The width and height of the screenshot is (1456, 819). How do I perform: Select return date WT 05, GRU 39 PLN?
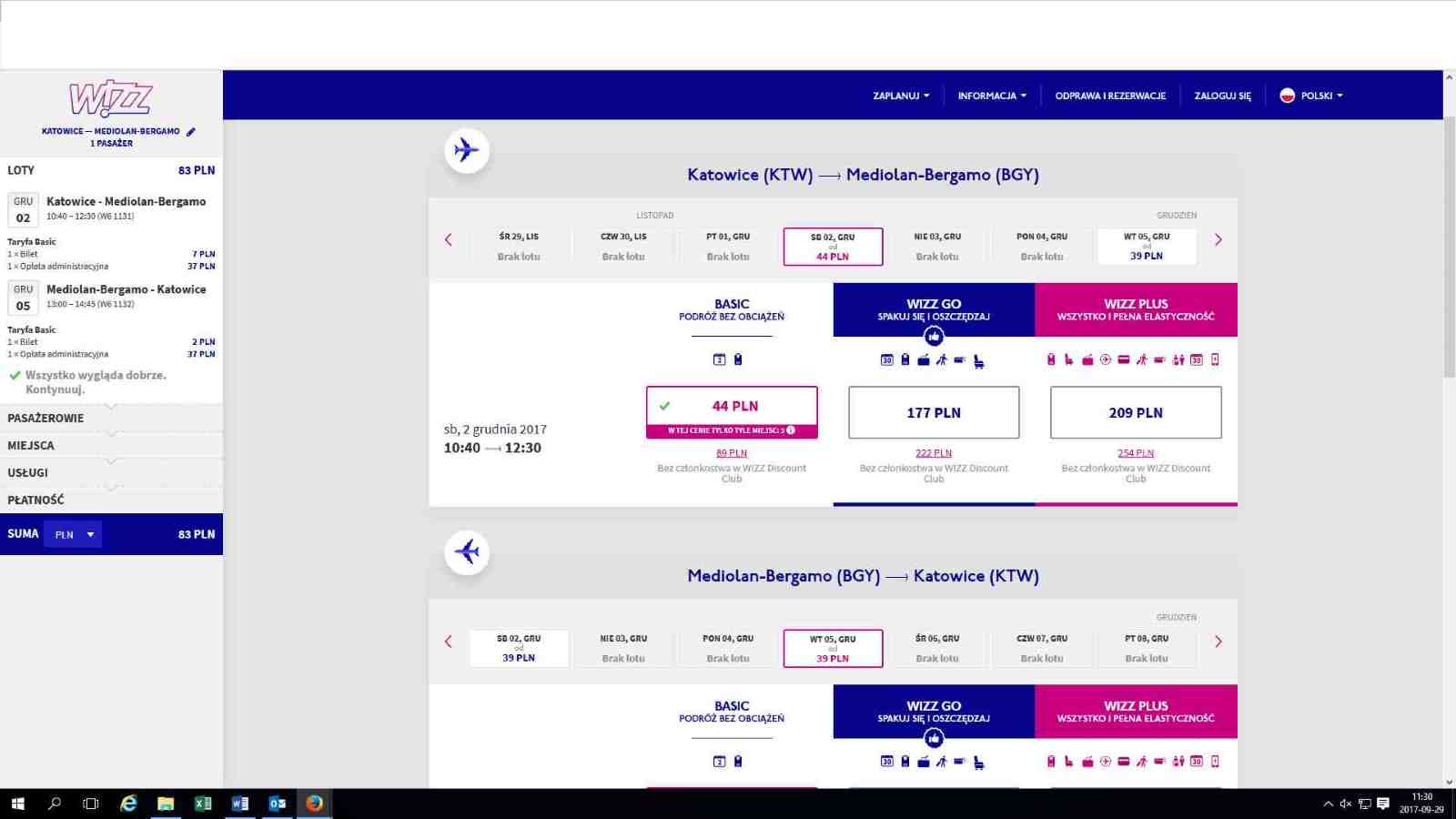click(x=833, y=649)
